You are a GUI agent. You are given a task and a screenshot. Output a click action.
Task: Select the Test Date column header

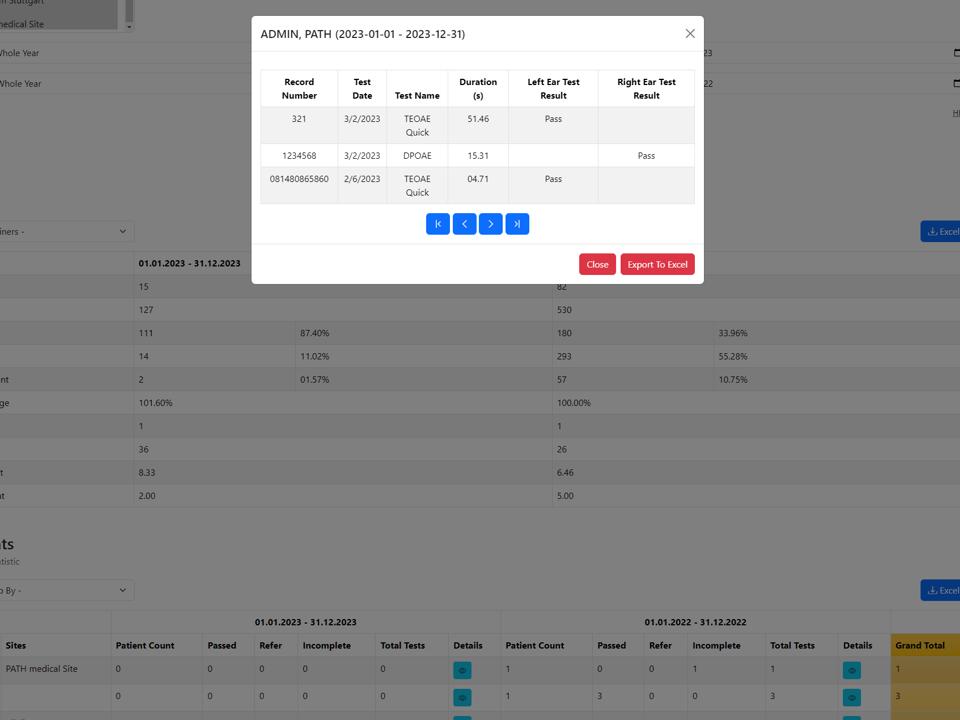click(x=362, y=89)
